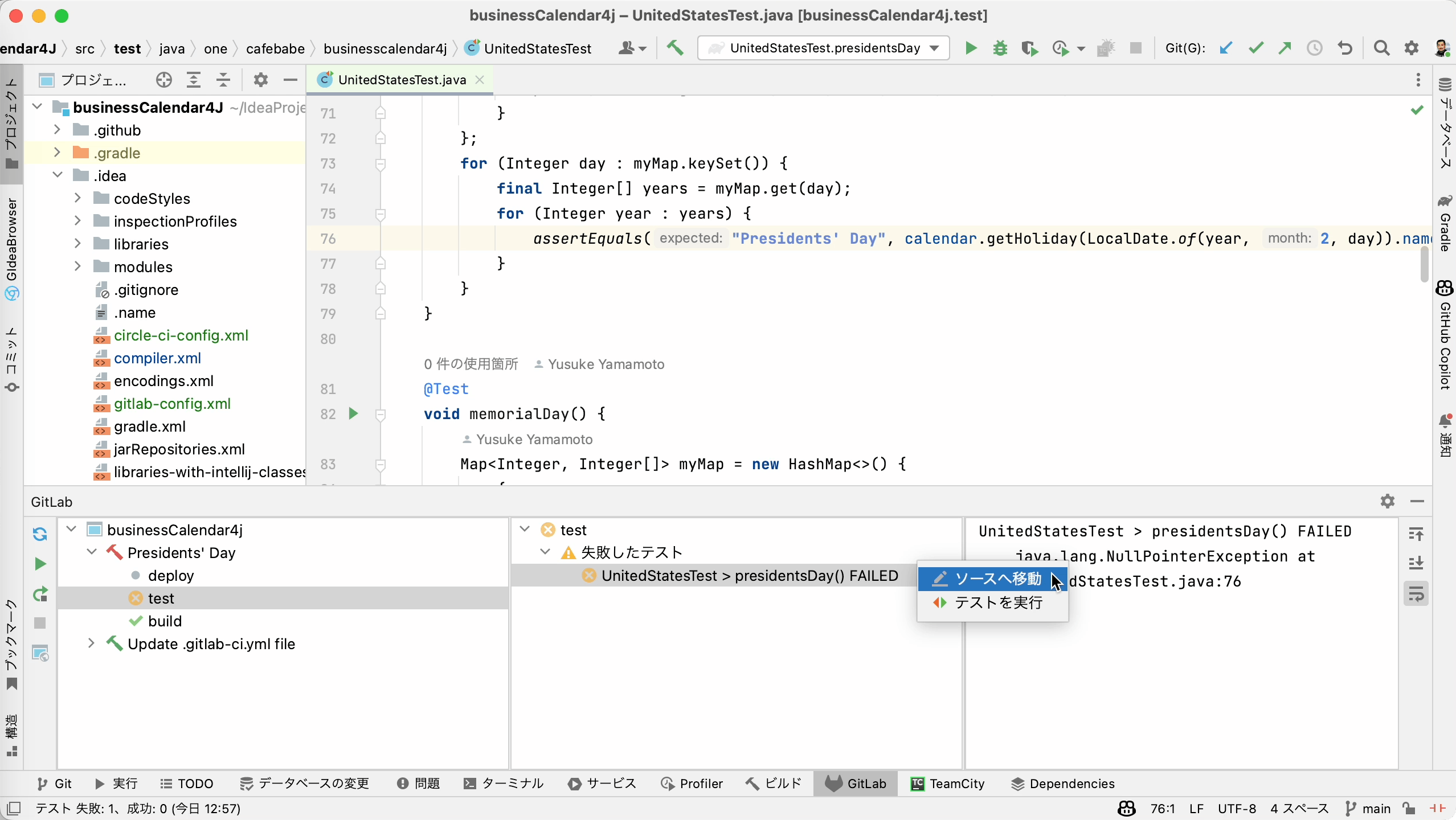Open gitlab-config.xml in Project tree
Viewport: 1456px width, 820px height.
[172, 403]
